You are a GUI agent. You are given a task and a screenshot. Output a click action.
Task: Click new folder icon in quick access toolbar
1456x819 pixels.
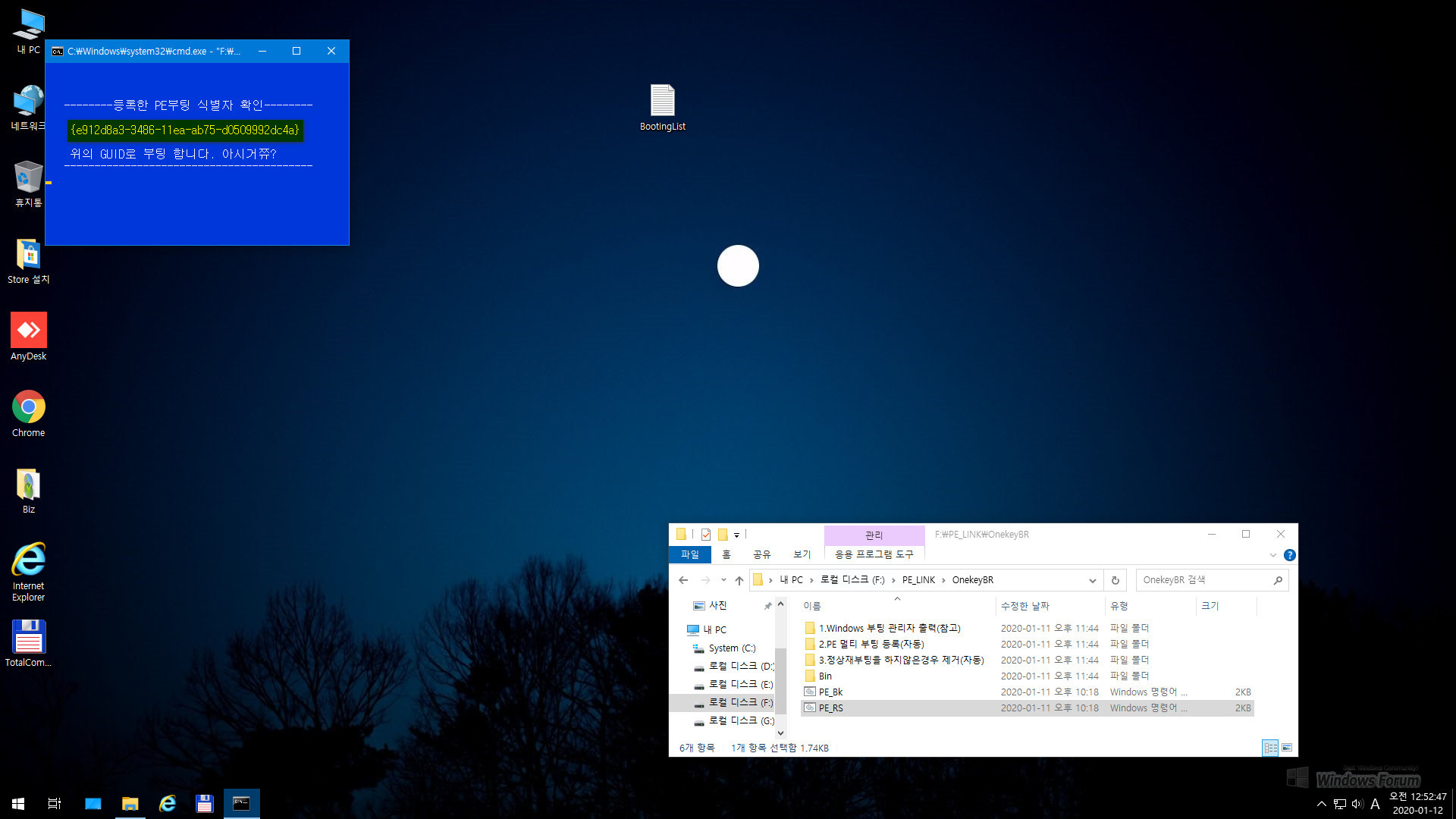coord(723,534)
